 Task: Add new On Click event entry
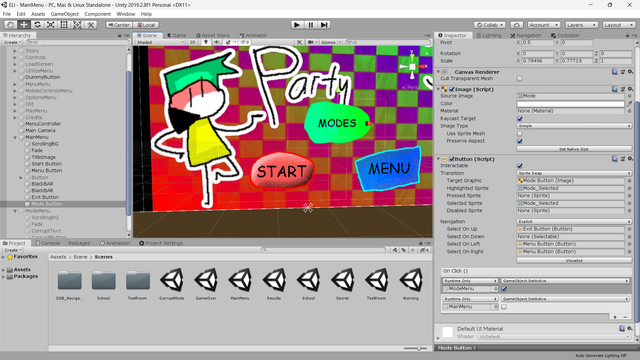(615, 317)
